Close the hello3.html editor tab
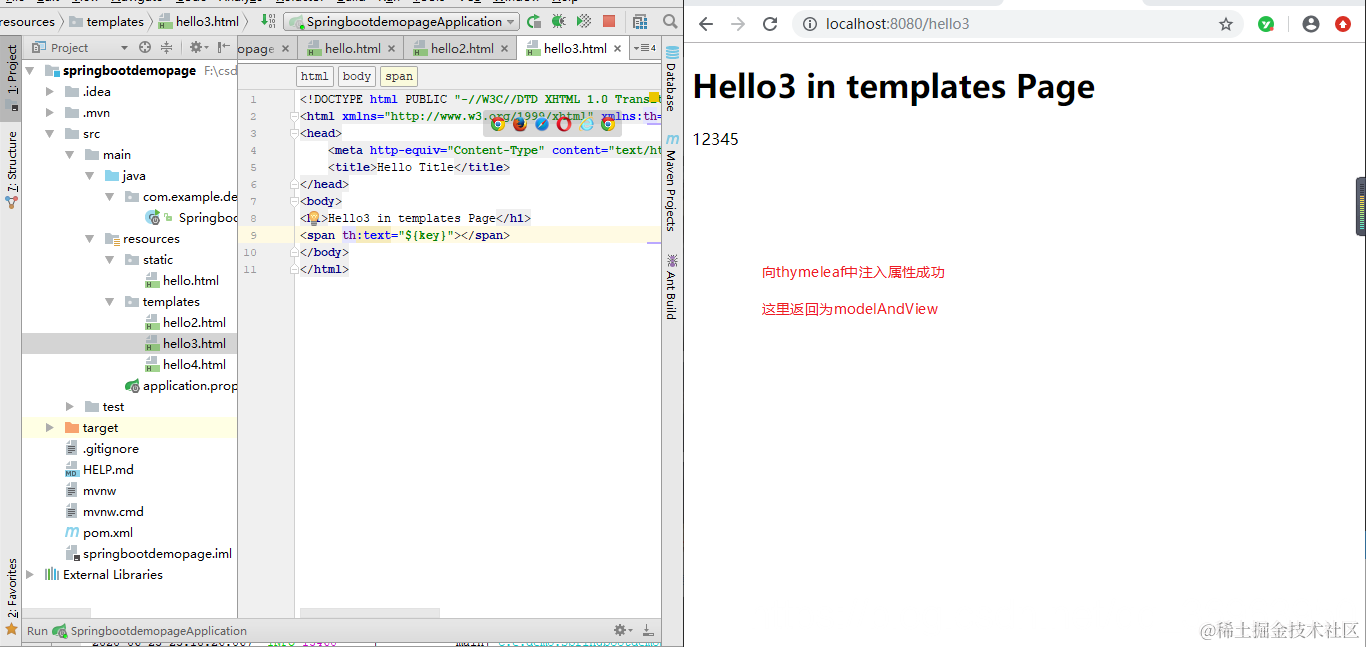 (x=617, y=48)
